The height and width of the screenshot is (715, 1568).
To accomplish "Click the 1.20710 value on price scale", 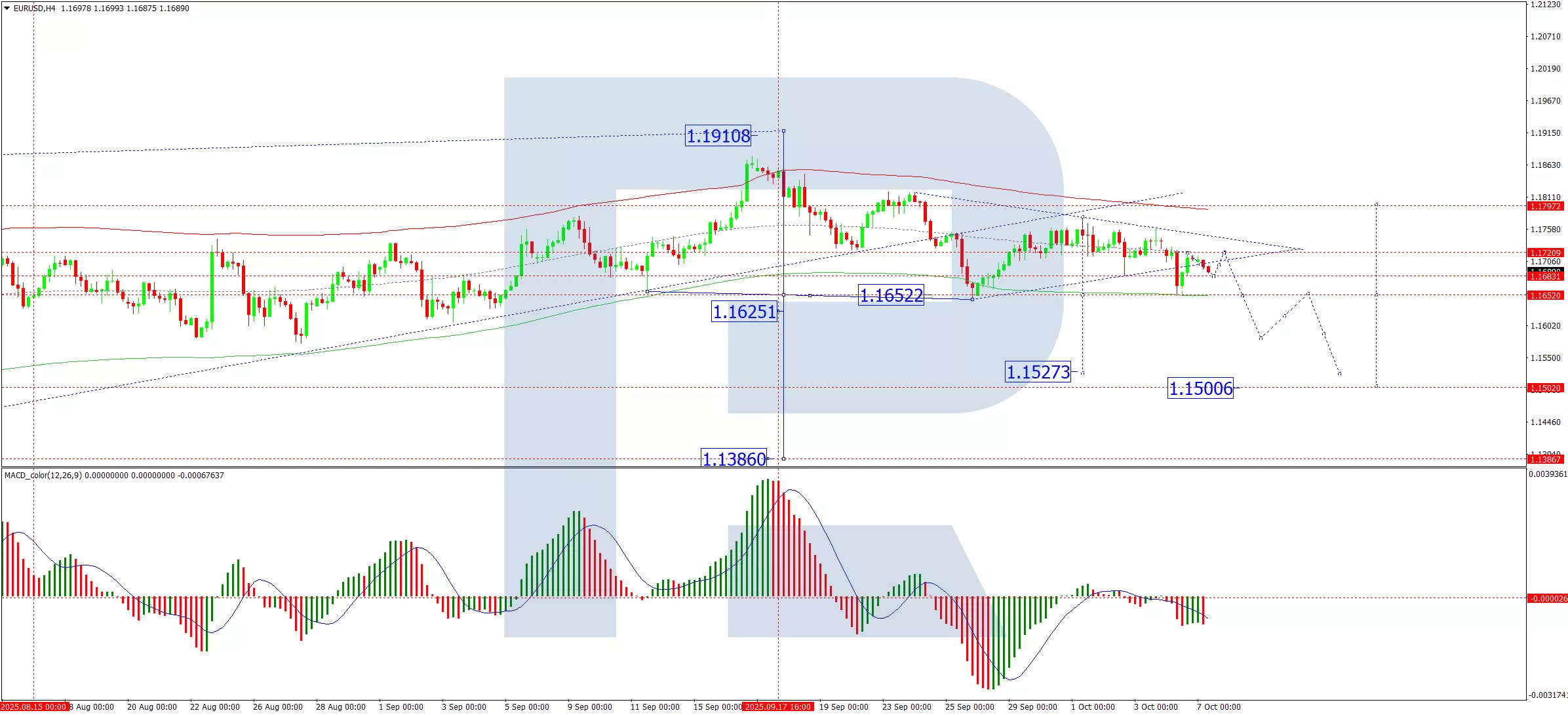I will coord(1545,37).
